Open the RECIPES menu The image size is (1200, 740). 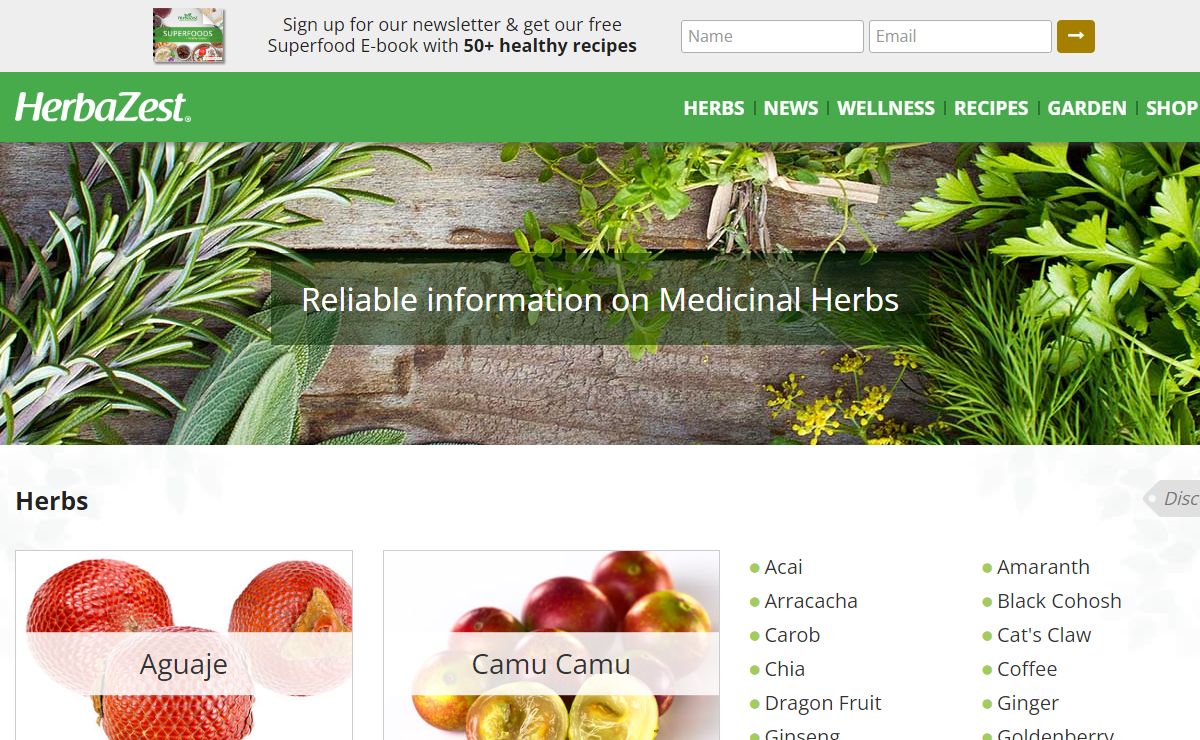(x=991, y=108)
